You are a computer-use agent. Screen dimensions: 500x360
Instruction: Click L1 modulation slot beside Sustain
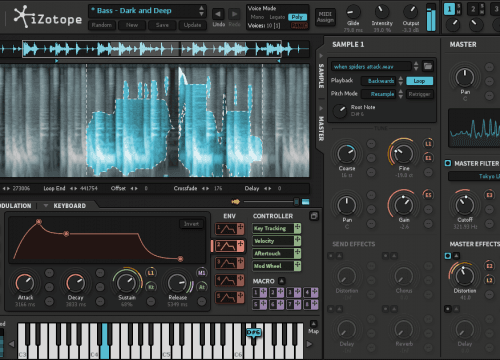tap(151, 273)
